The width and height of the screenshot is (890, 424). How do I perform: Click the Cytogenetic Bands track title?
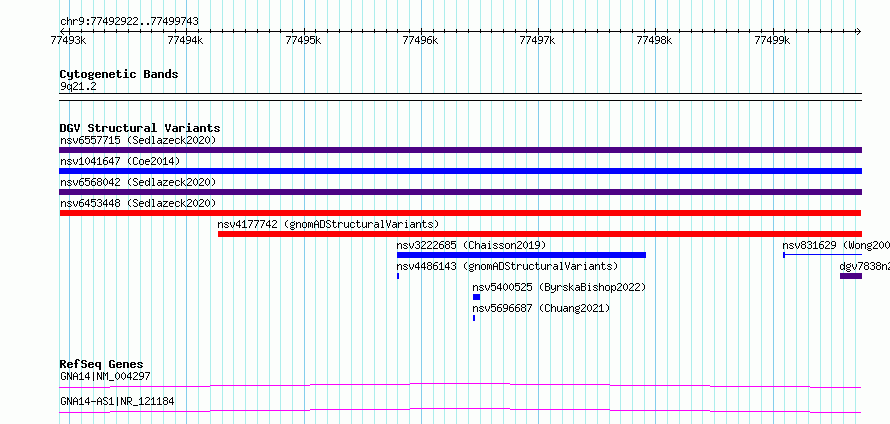pos(119,74)
